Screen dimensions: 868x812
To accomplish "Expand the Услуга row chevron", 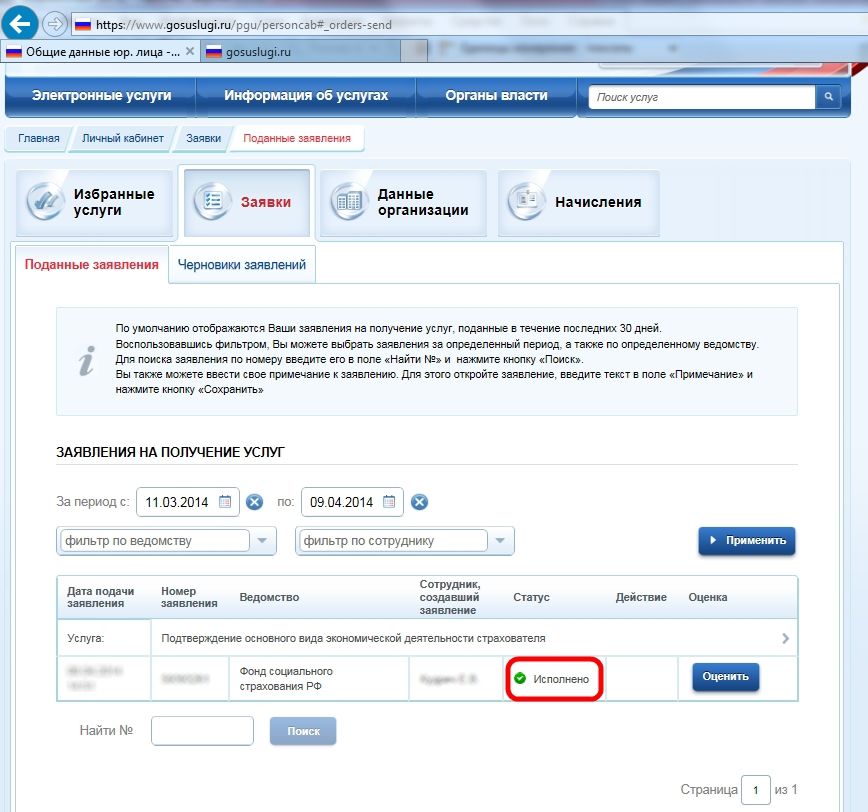I will point(785,638).
